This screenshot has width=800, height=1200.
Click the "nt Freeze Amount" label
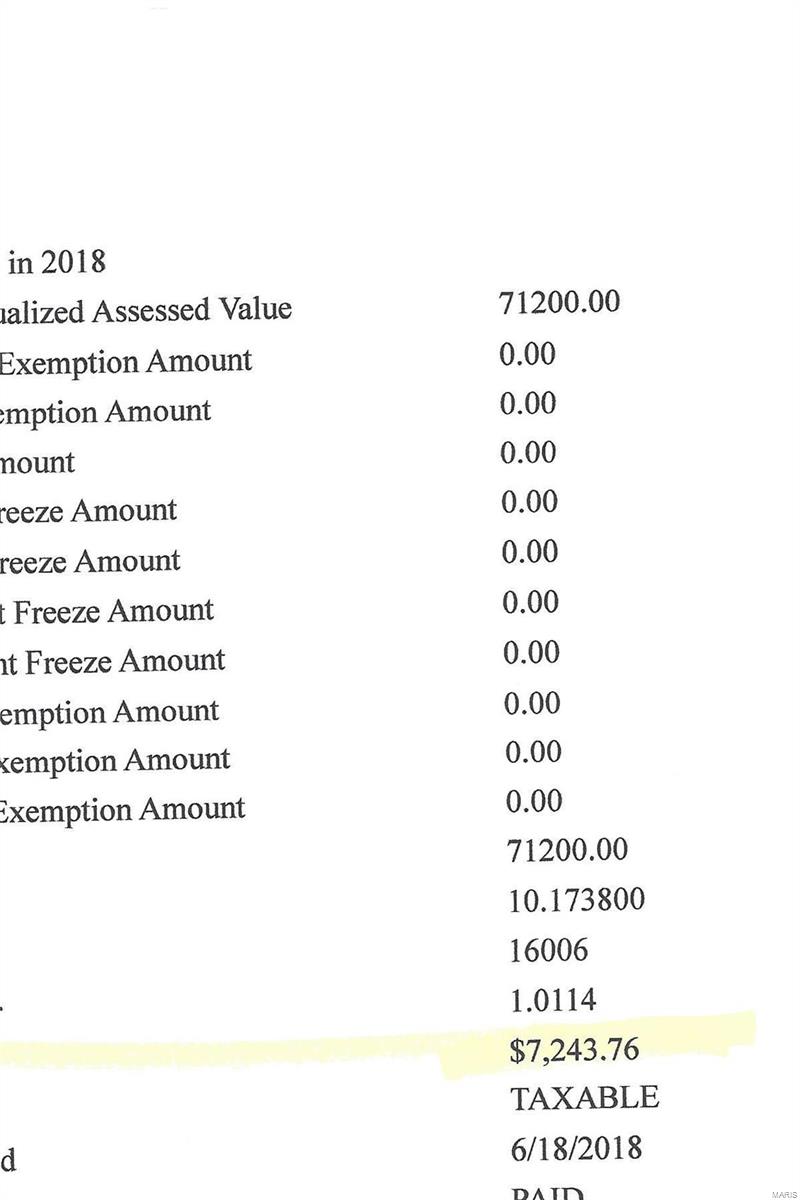(113, 660)
